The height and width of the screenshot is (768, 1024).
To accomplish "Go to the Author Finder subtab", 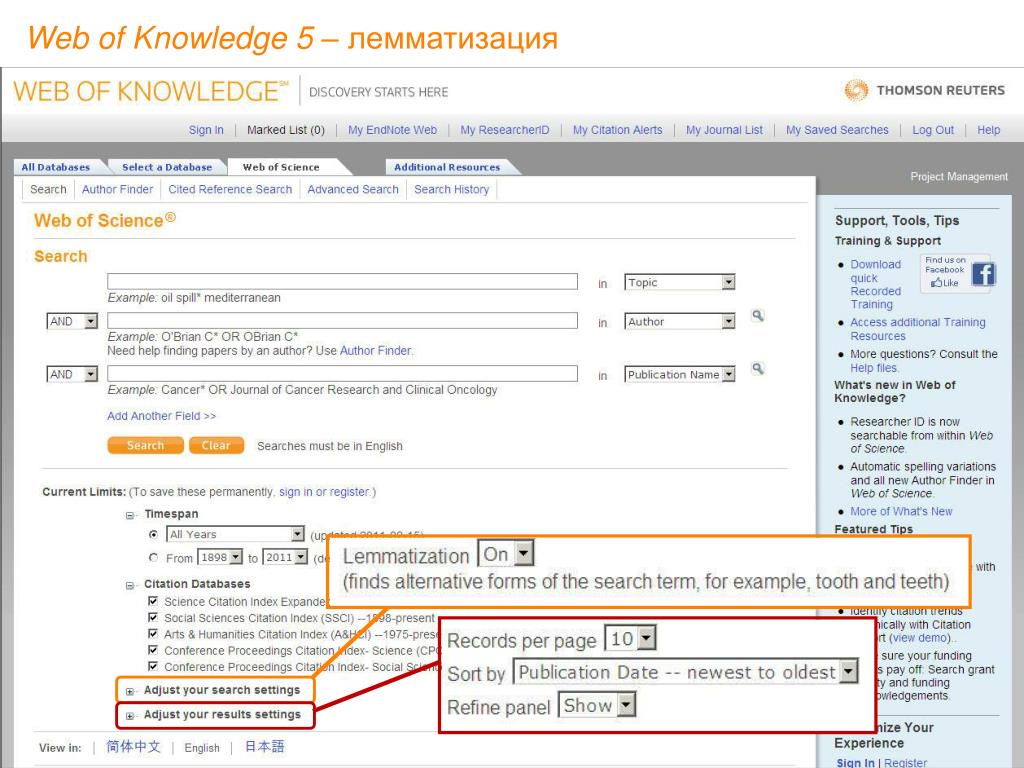I will (x=118, y=189).
